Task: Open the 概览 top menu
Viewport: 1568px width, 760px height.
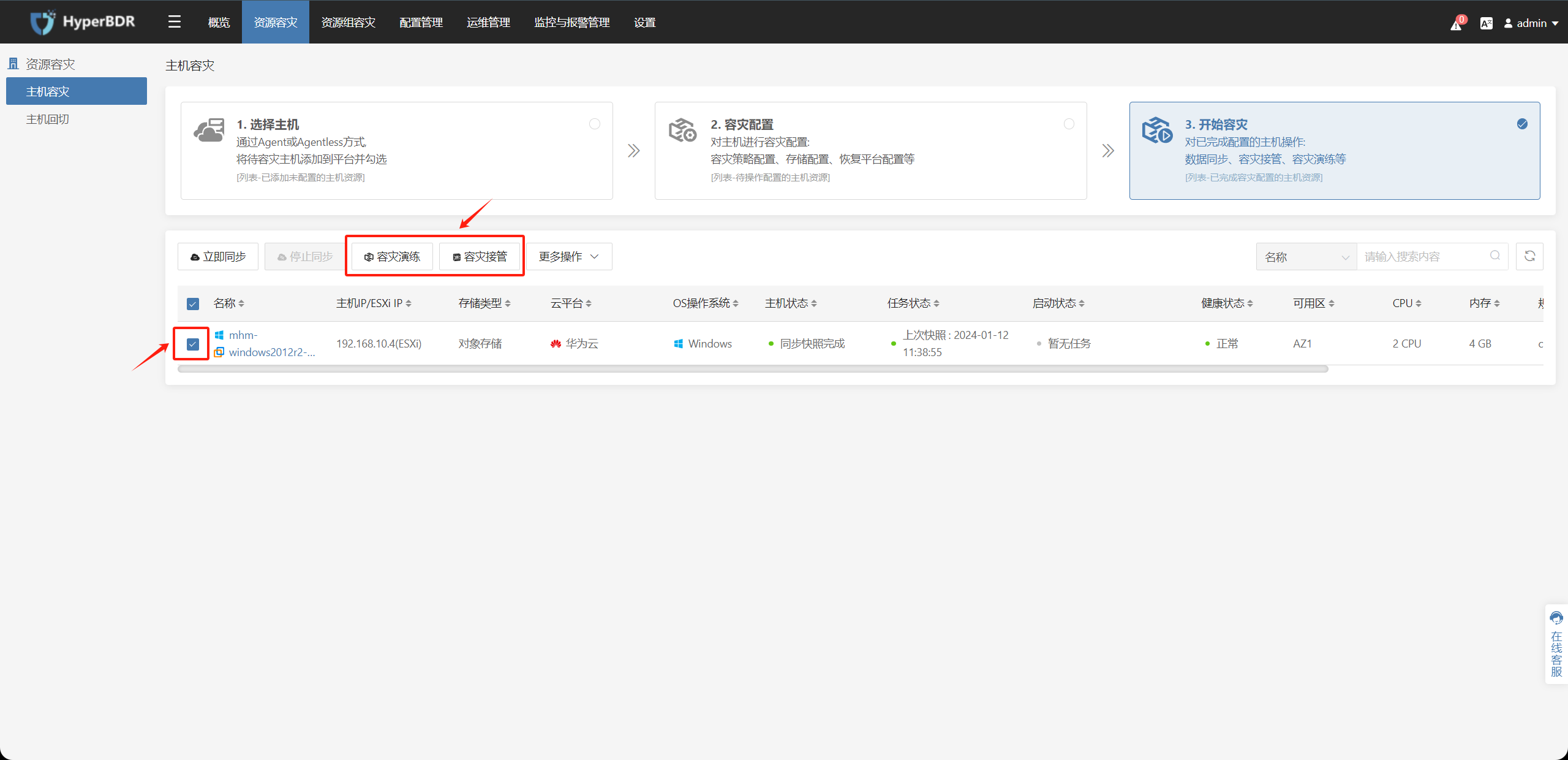Action: (x=219, y=22)
